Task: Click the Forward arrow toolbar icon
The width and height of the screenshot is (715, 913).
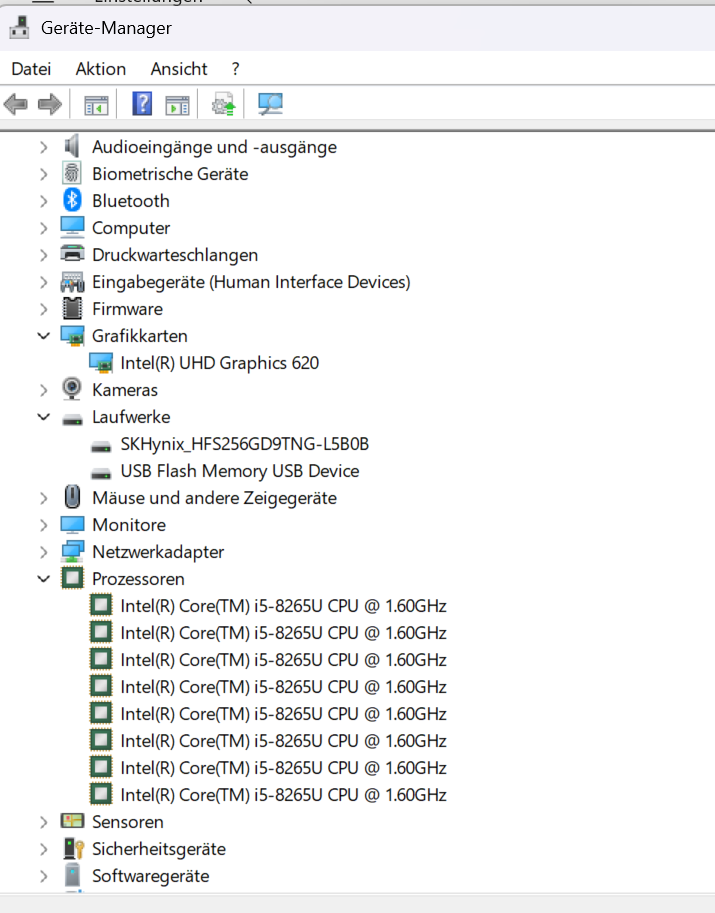Action: pos(49,104)
